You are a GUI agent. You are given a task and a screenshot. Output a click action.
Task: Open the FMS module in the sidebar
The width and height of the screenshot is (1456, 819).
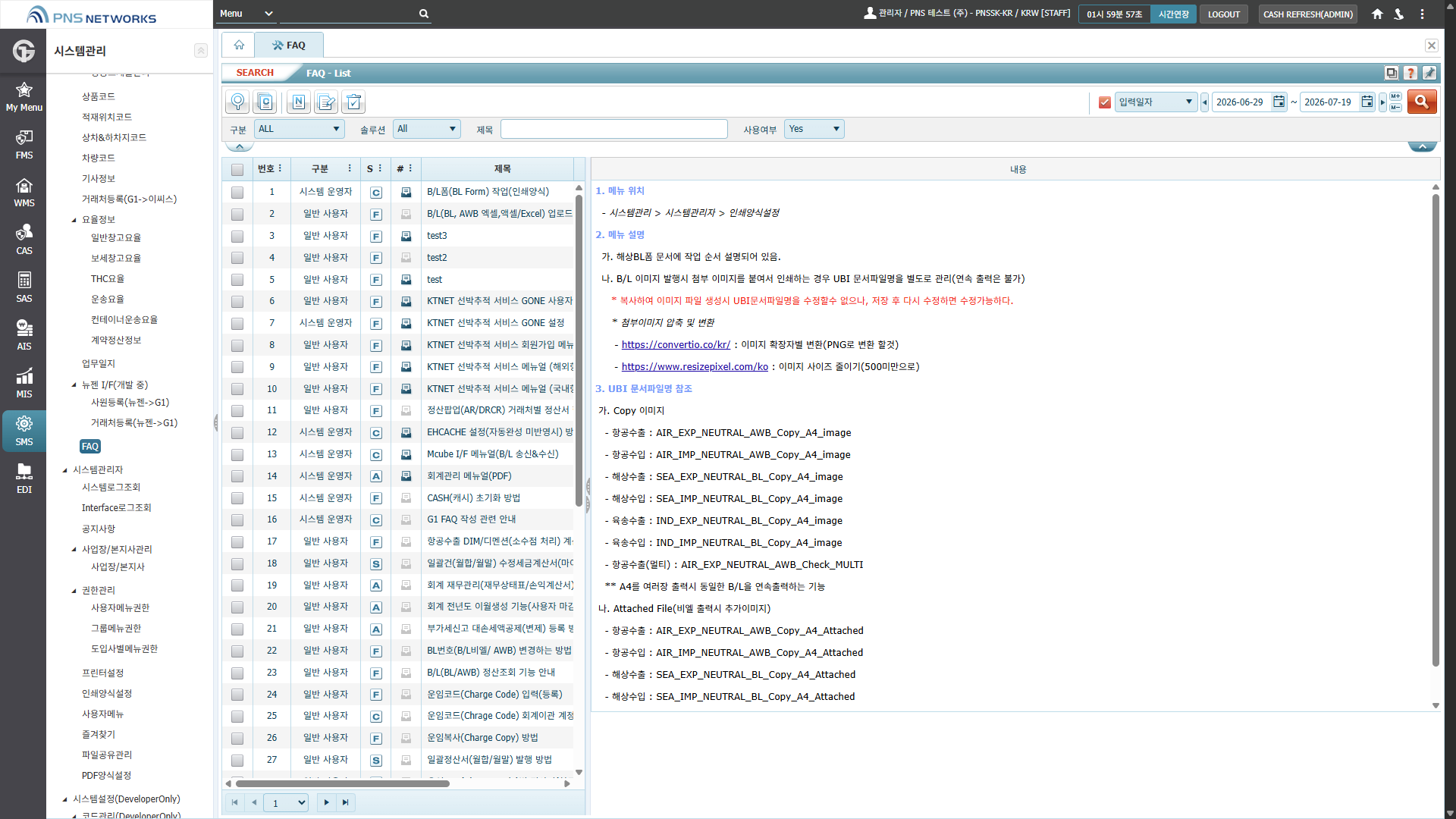click(24, 144)
